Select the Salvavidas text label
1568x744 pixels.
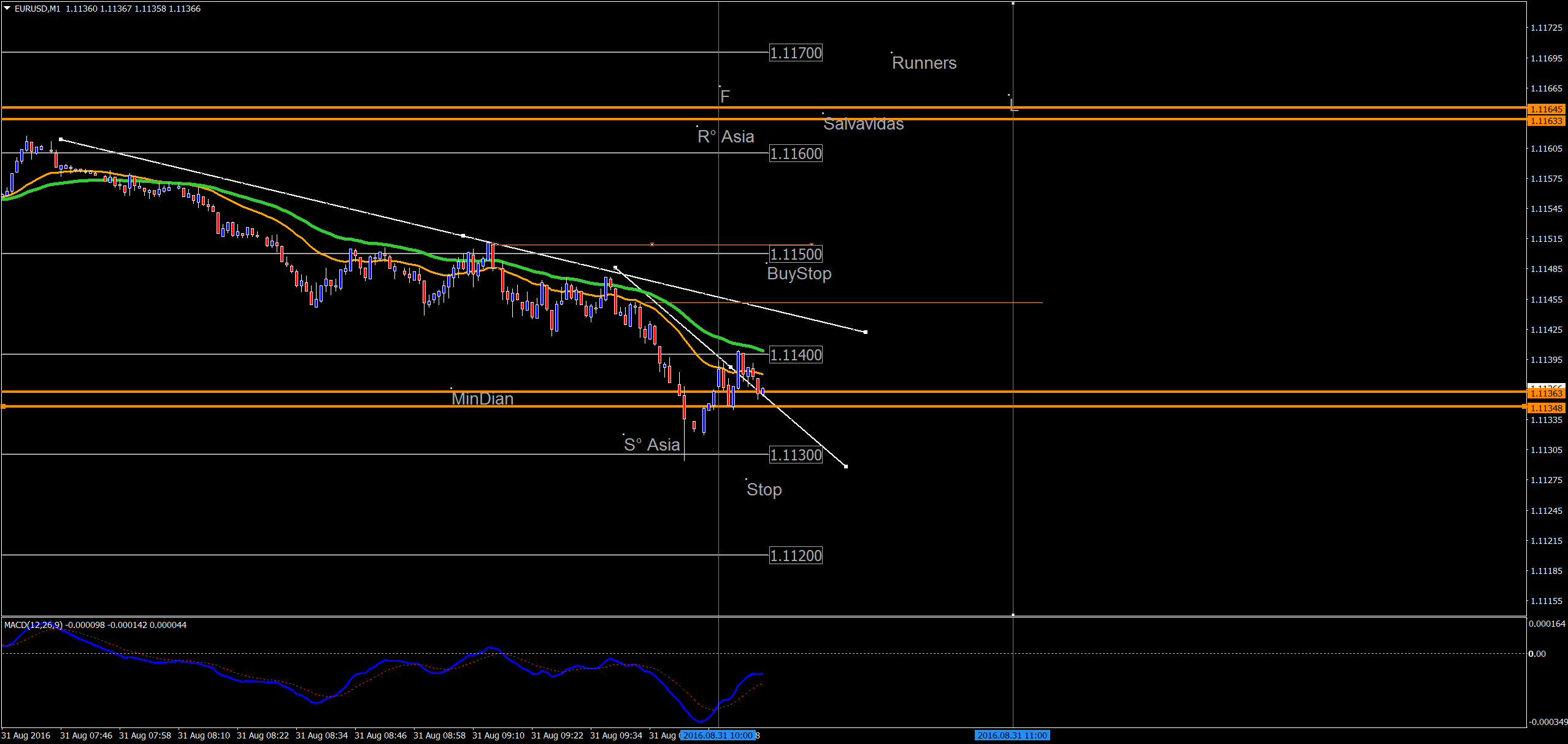863,124
